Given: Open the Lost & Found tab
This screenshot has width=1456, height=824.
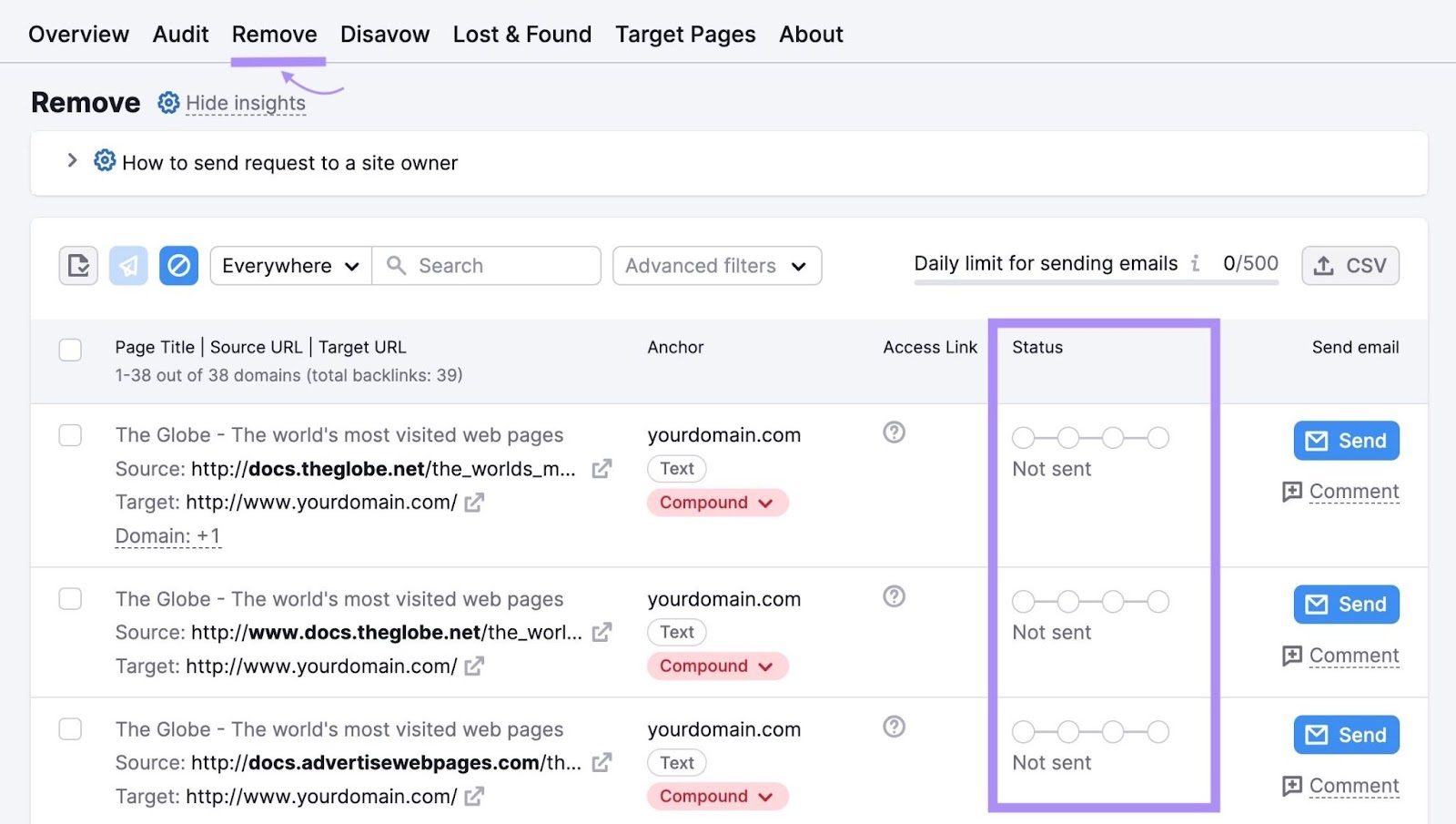Looking at the screenshot, I should (521, 34).
